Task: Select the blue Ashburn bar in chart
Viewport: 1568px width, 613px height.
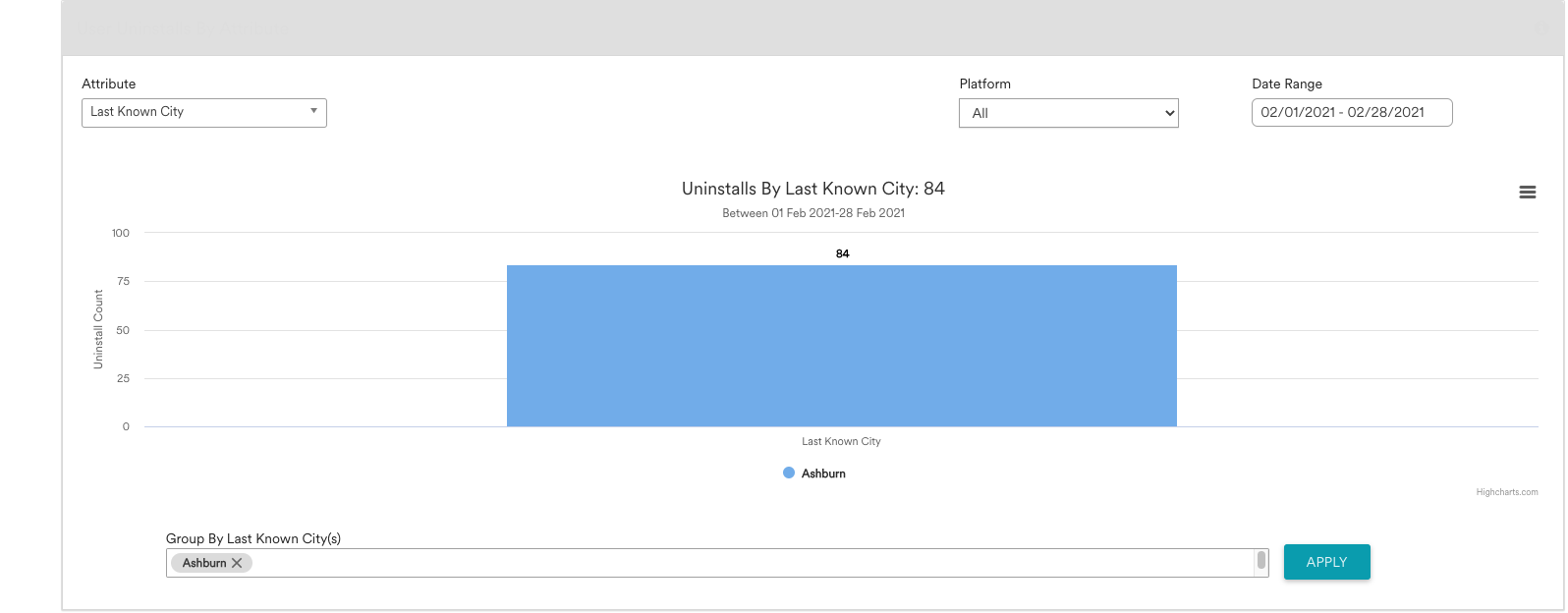Action: [x=841, y=346]
